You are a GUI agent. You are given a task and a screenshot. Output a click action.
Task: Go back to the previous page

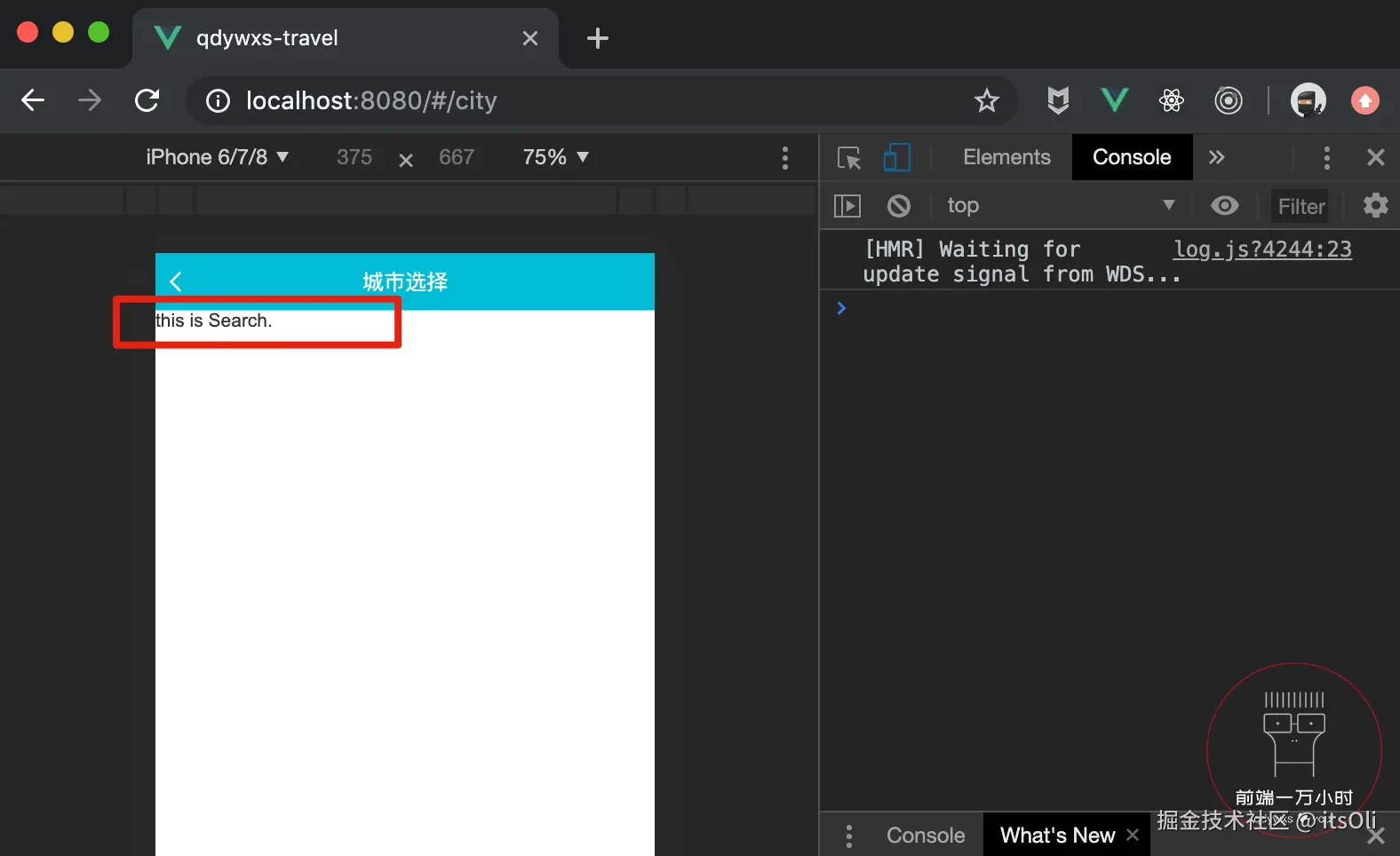(x=33, y=100)
